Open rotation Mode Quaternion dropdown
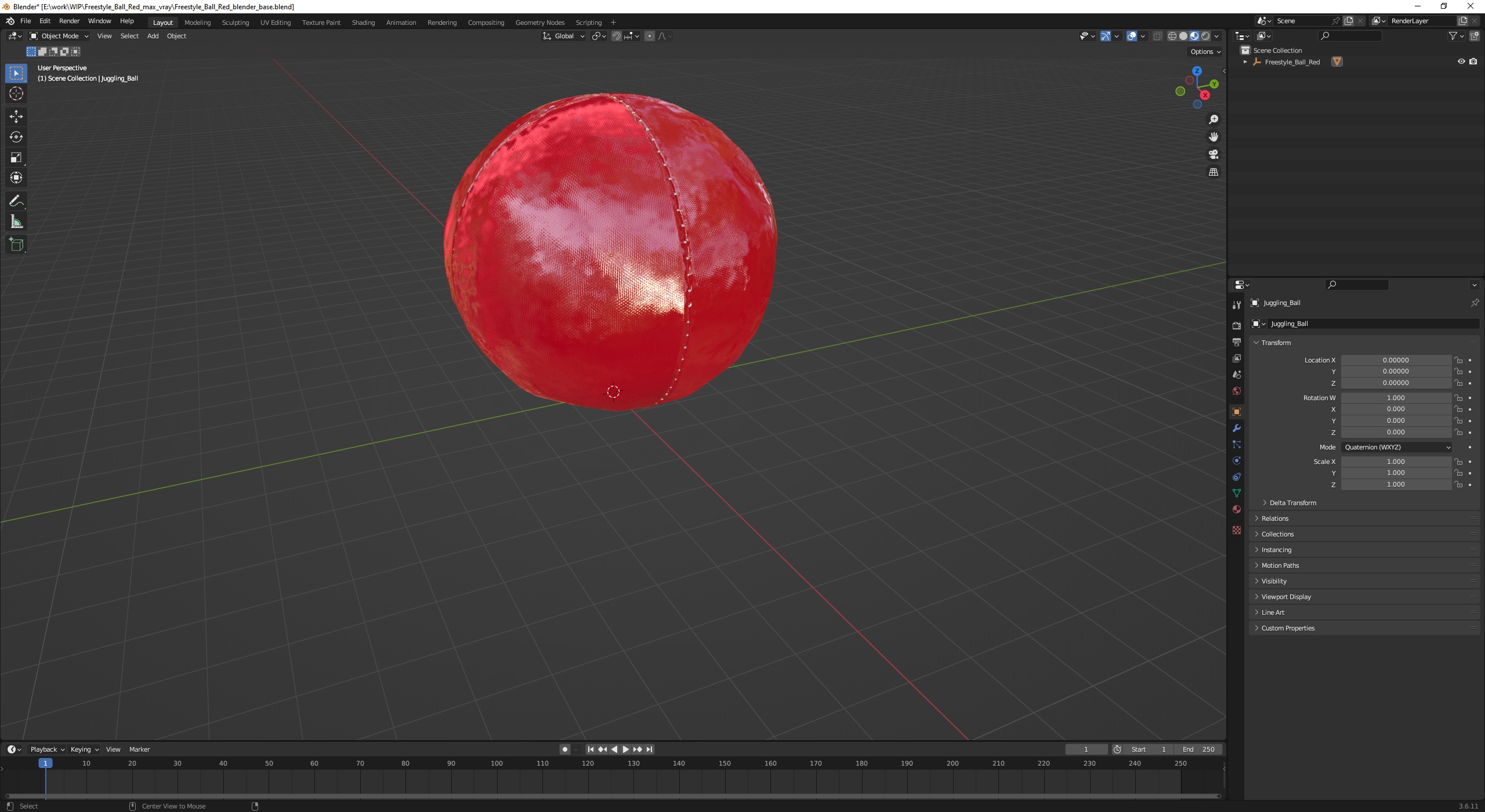The image size is (1485, 812). (1397, 447)
